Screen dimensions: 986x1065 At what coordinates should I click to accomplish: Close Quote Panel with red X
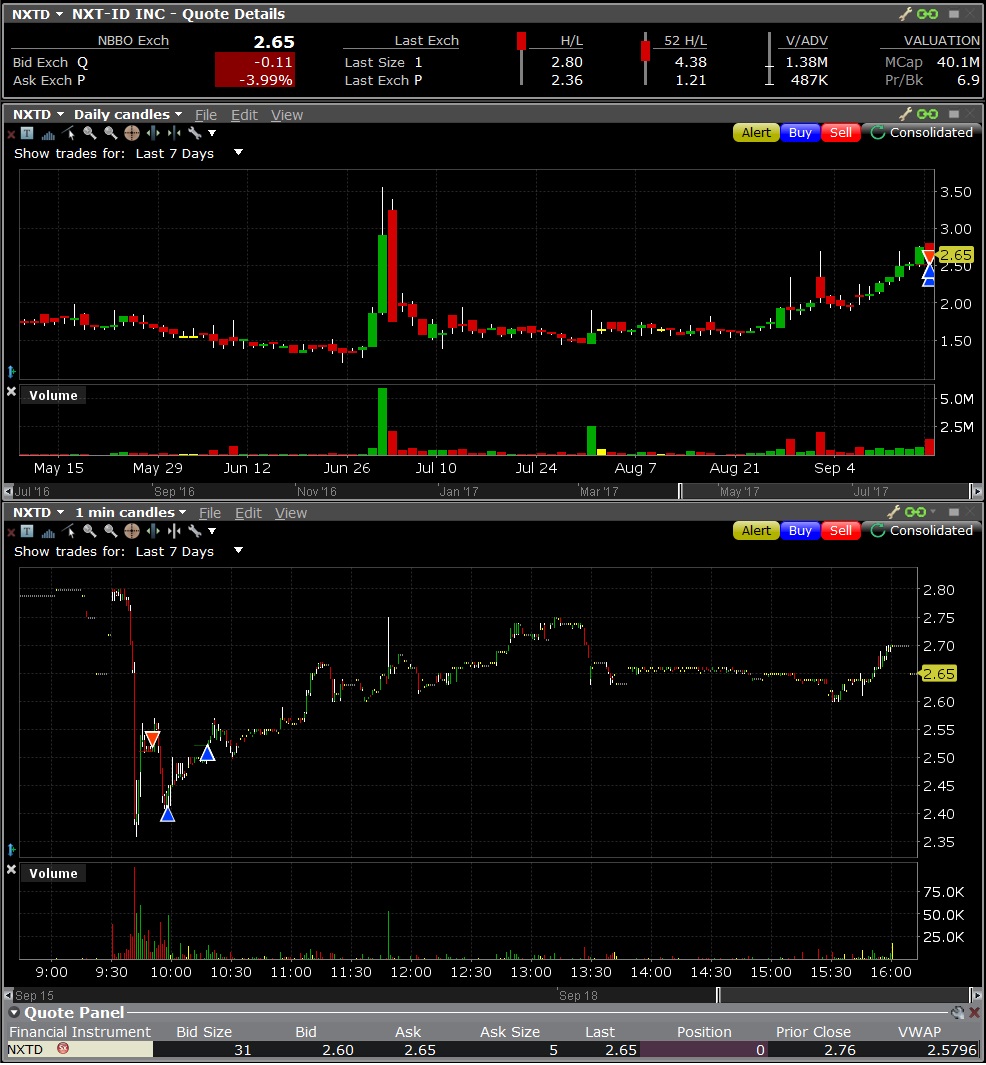tap(974, 1013)
